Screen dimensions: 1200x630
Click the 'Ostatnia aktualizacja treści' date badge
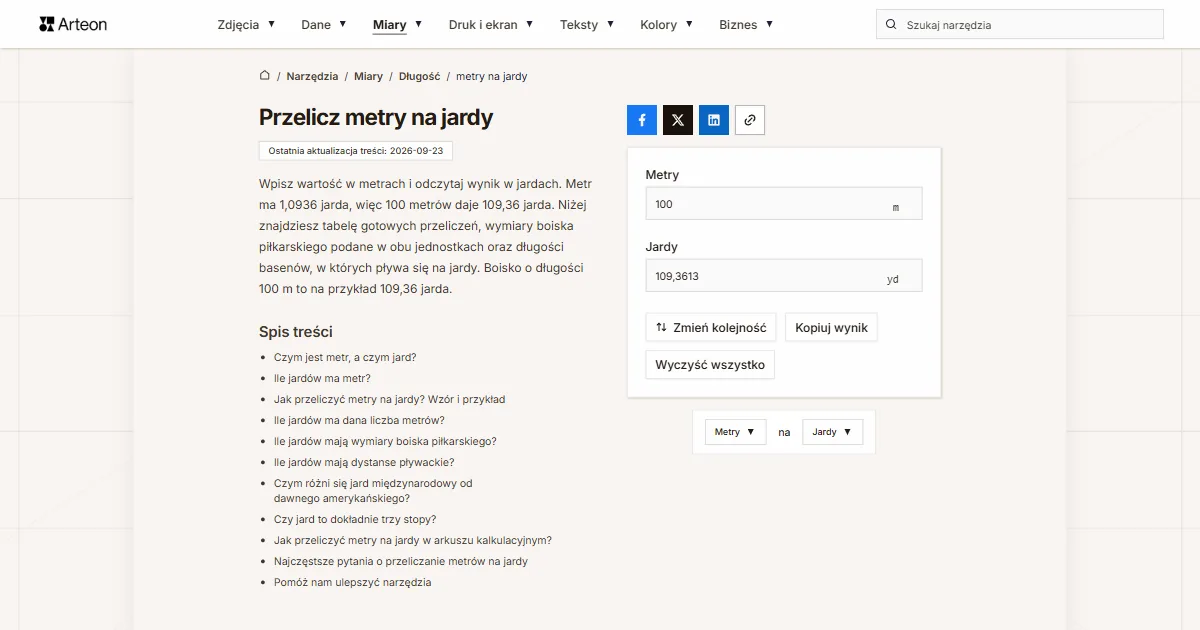(356, 150)
